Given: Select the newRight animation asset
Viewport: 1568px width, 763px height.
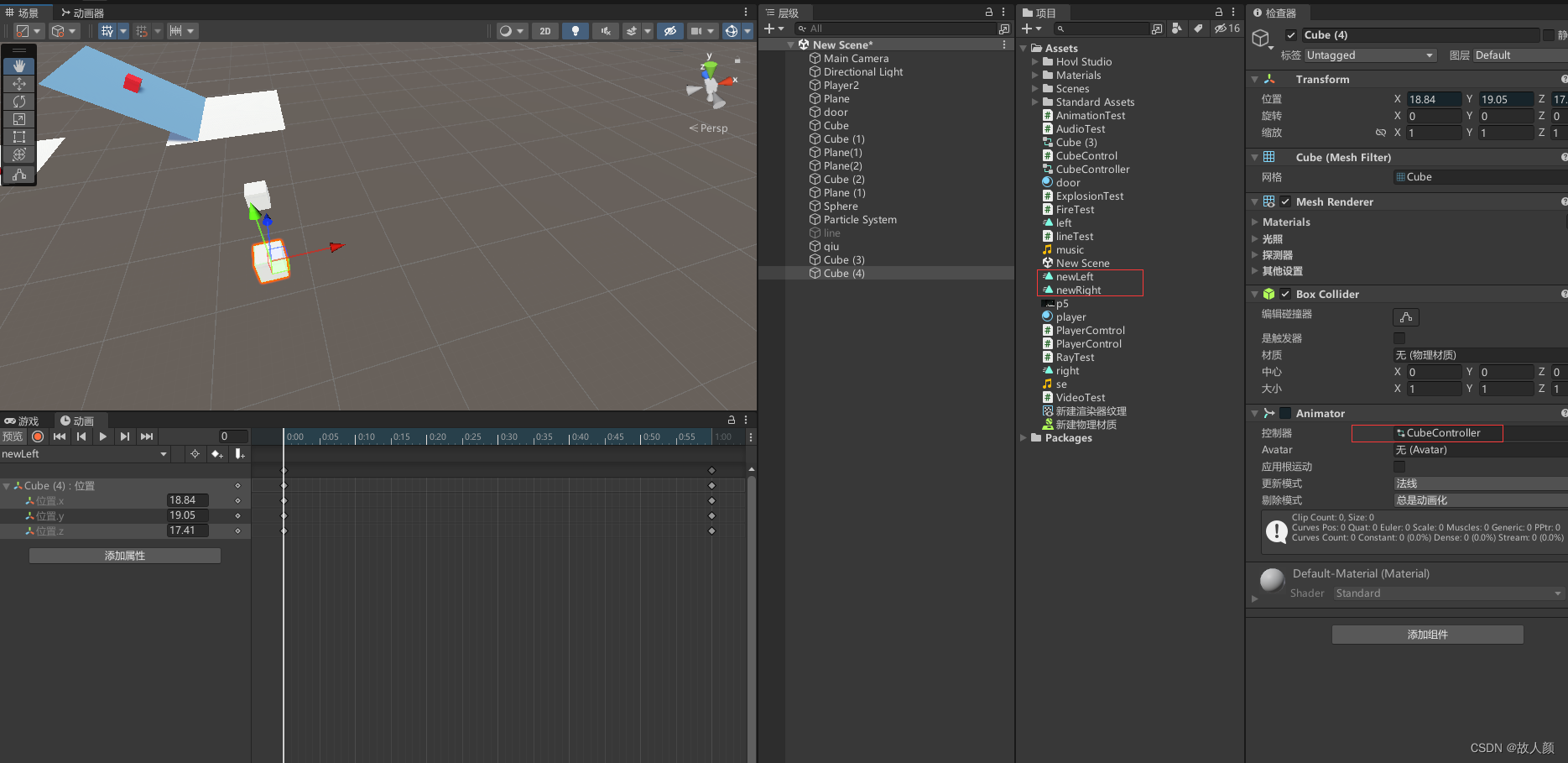Looking at the screenshot, I should point(1078,290).
